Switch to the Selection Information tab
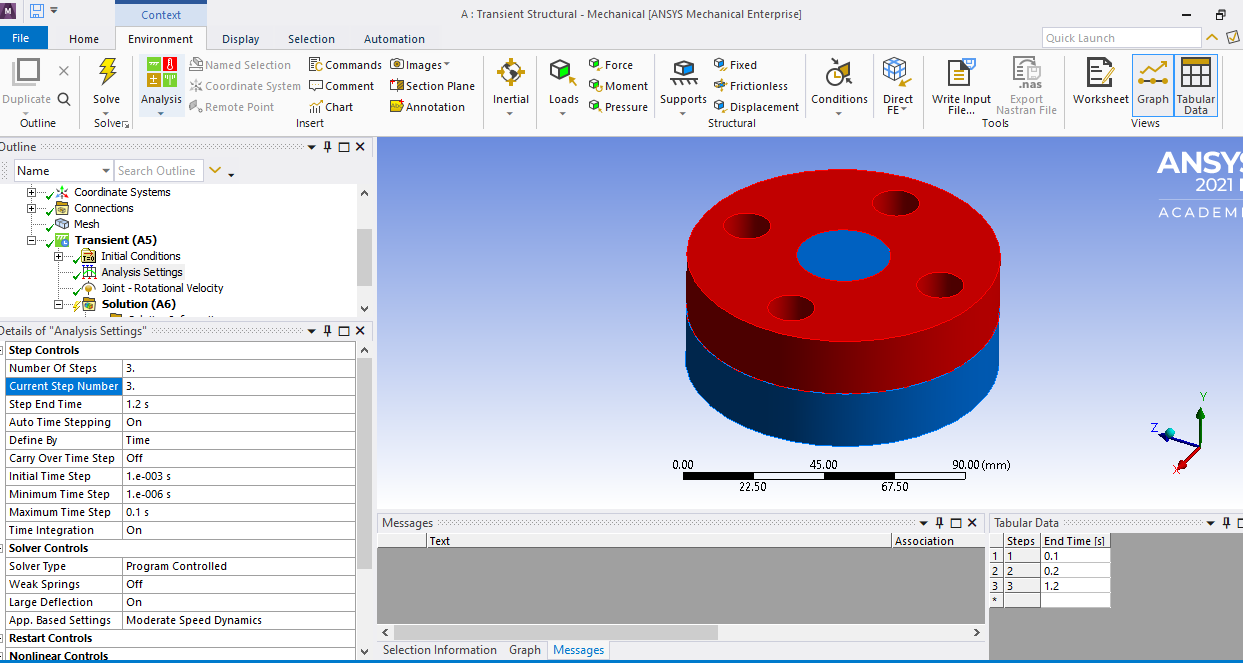1243x663 pixels. (439, 650)
